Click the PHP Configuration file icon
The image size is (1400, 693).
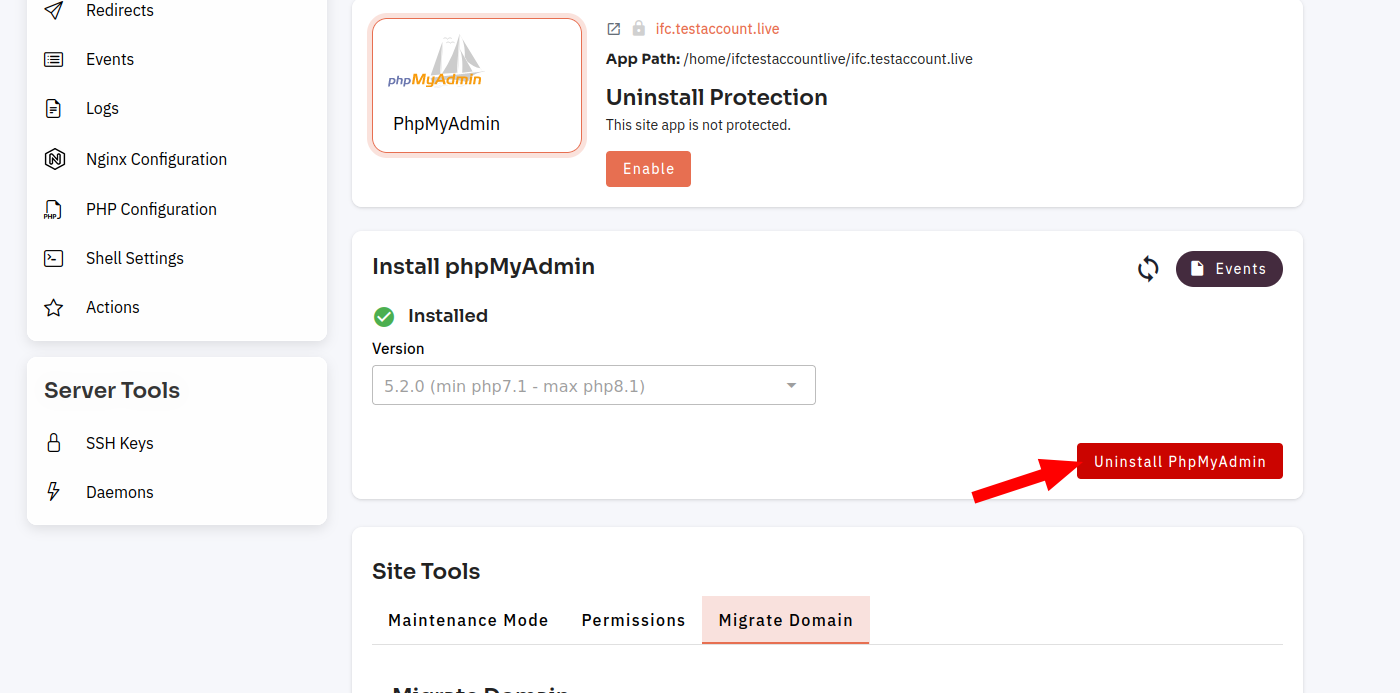tap(54, 209)
